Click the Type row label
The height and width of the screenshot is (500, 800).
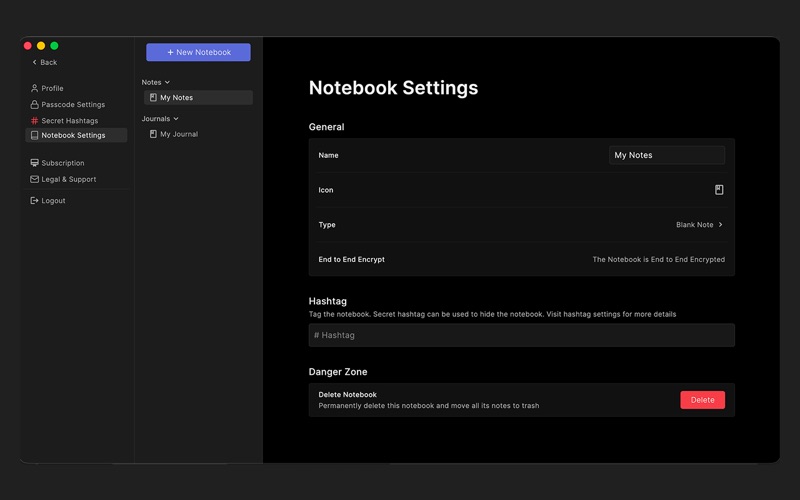coord(327,224)
